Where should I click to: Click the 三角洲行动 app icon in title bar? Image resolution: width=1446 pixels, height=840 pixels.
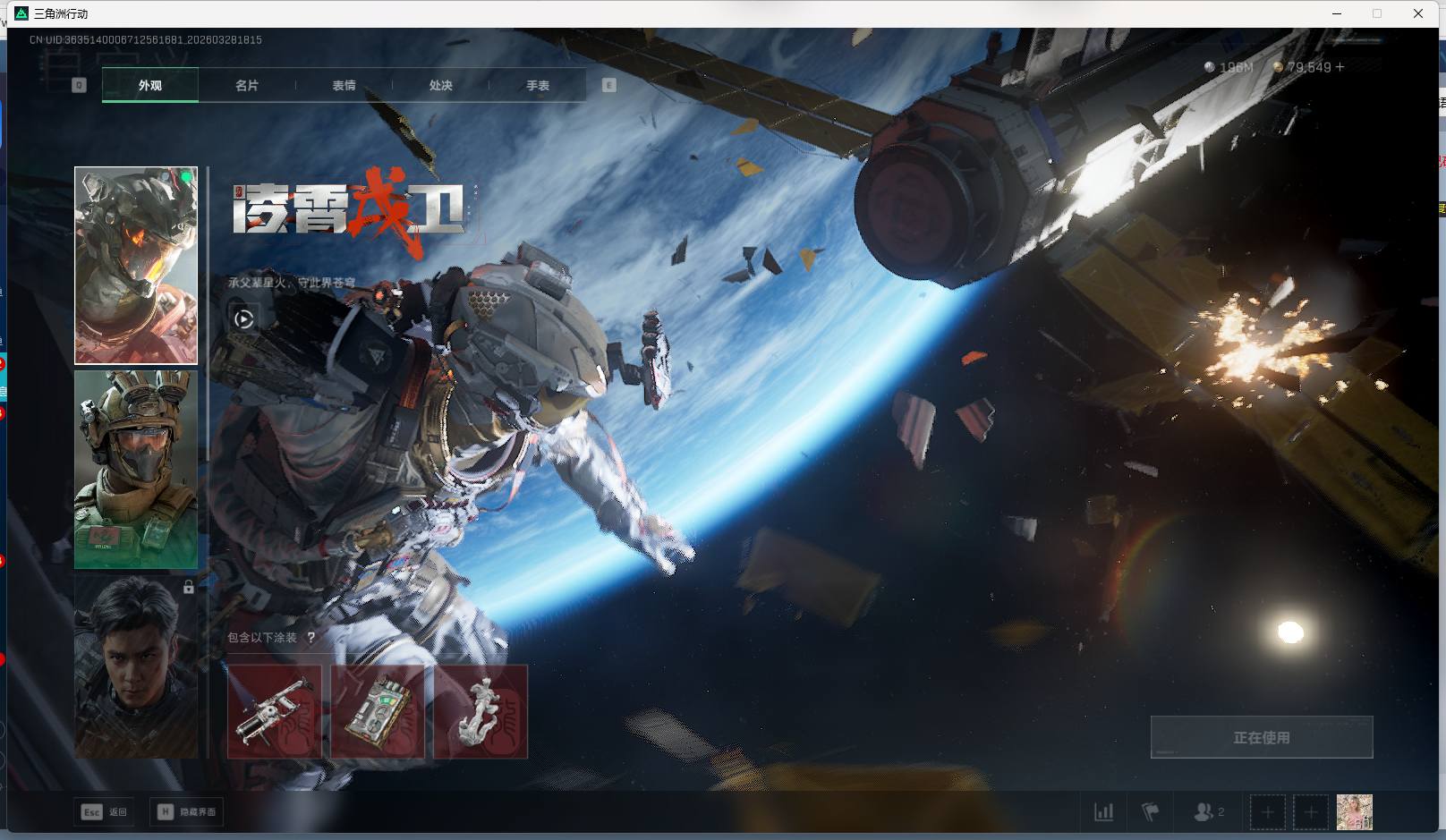pos(21,13)
